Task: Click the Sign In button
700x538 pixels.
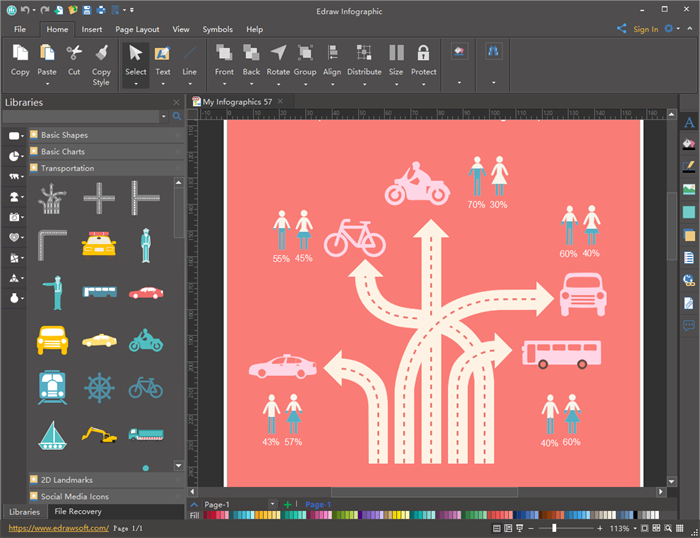Action: tap(645, 30)
